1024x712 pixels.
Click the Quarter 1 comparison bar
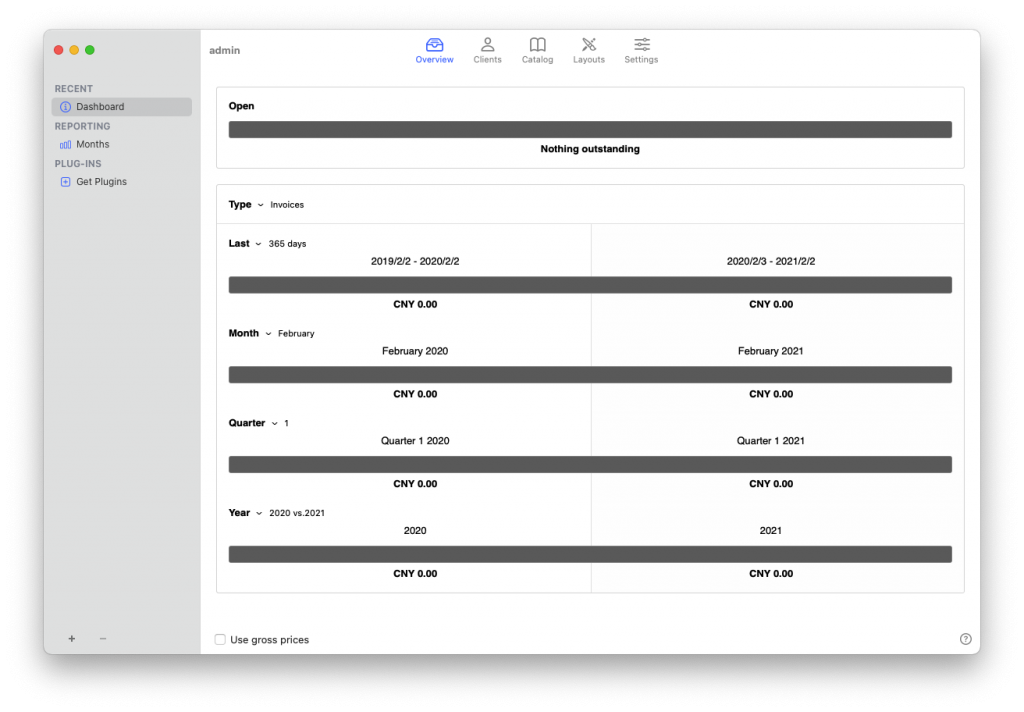pyautogui.click(x=590, y=464)
